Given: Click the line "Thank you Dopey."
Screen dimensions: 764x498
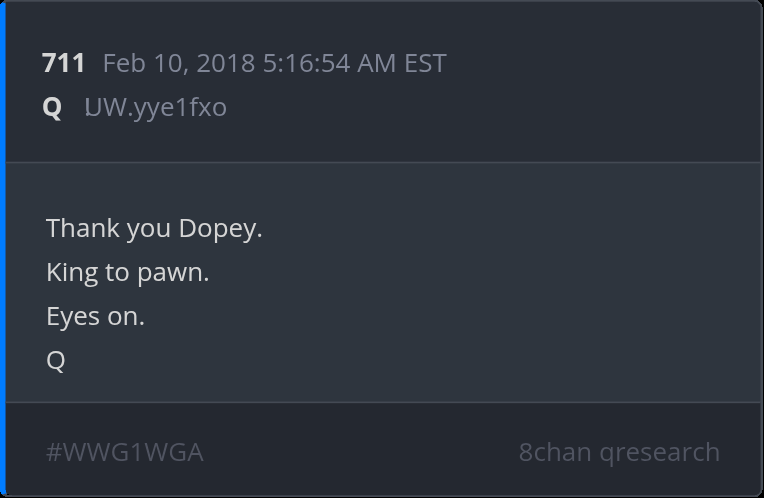Looking at the screenshot, I should [154, 228].
